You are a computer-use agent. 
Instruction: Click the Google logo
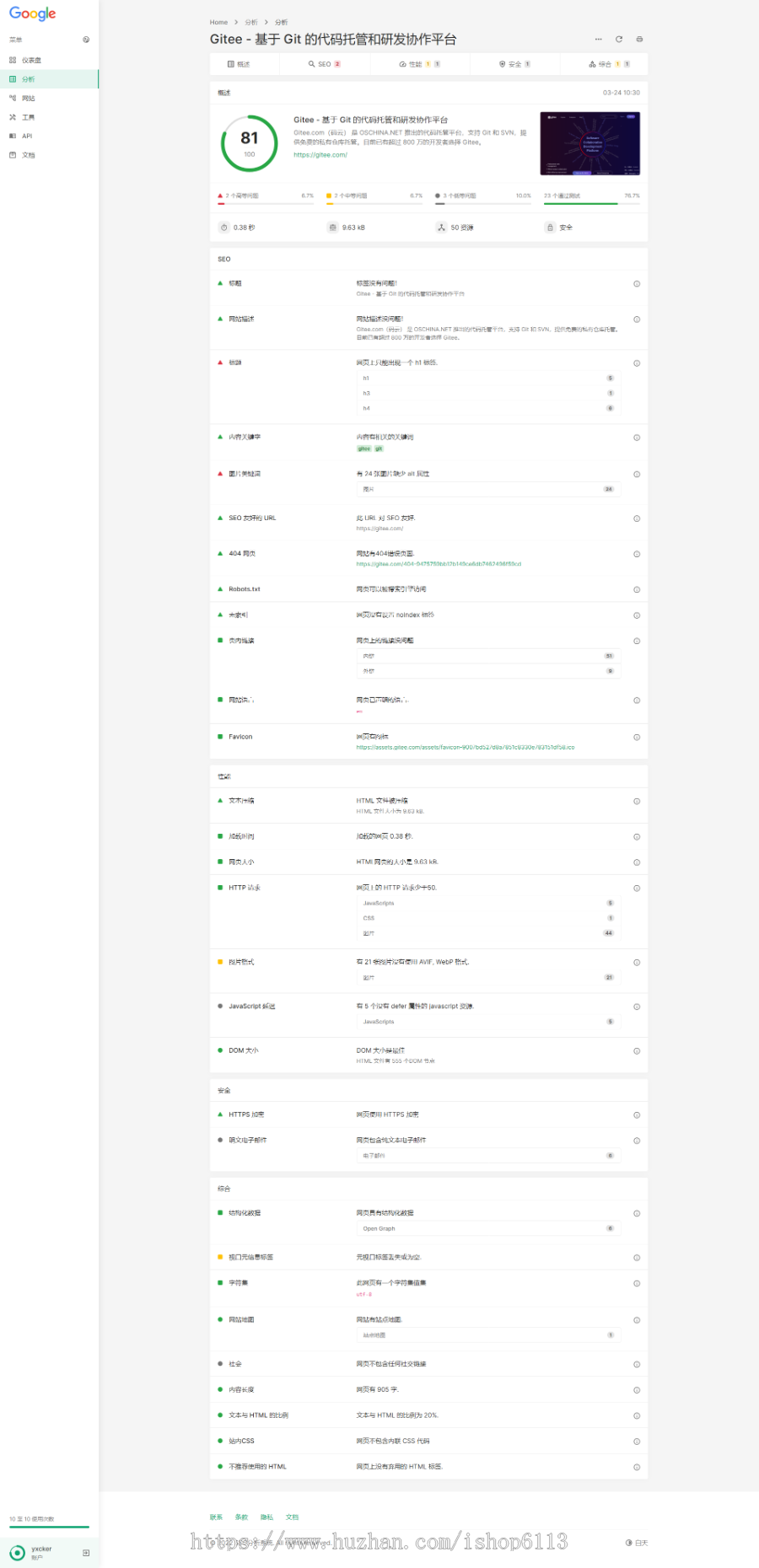tap(33, 13)
